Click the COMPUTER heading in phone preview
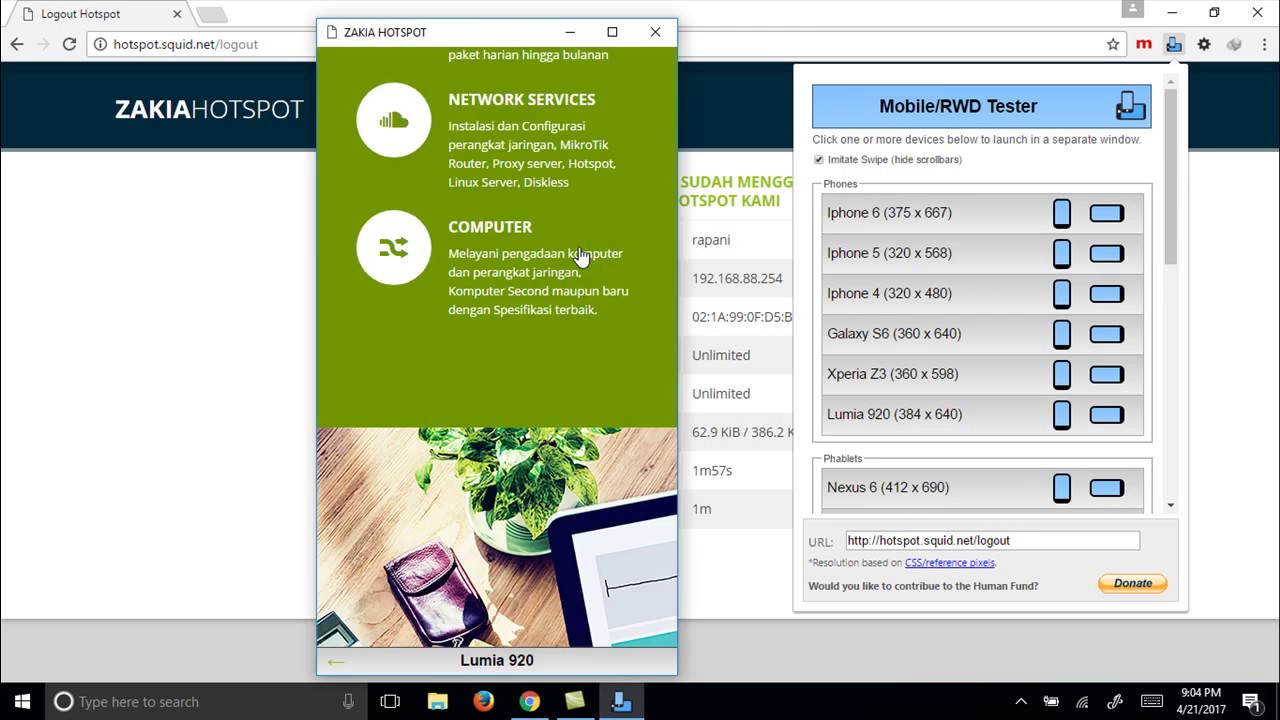The height and width of the screenshot is (720, 1280). click(490, 227)
